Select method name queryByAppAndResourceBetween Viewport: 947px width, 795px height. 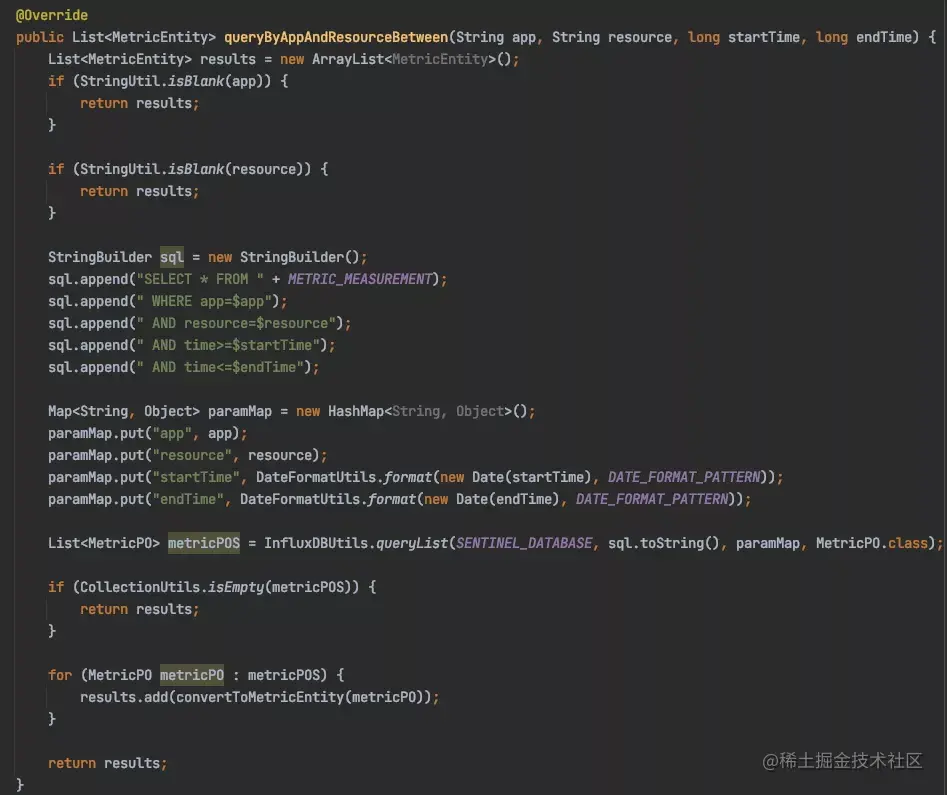[x=336, y=37]
